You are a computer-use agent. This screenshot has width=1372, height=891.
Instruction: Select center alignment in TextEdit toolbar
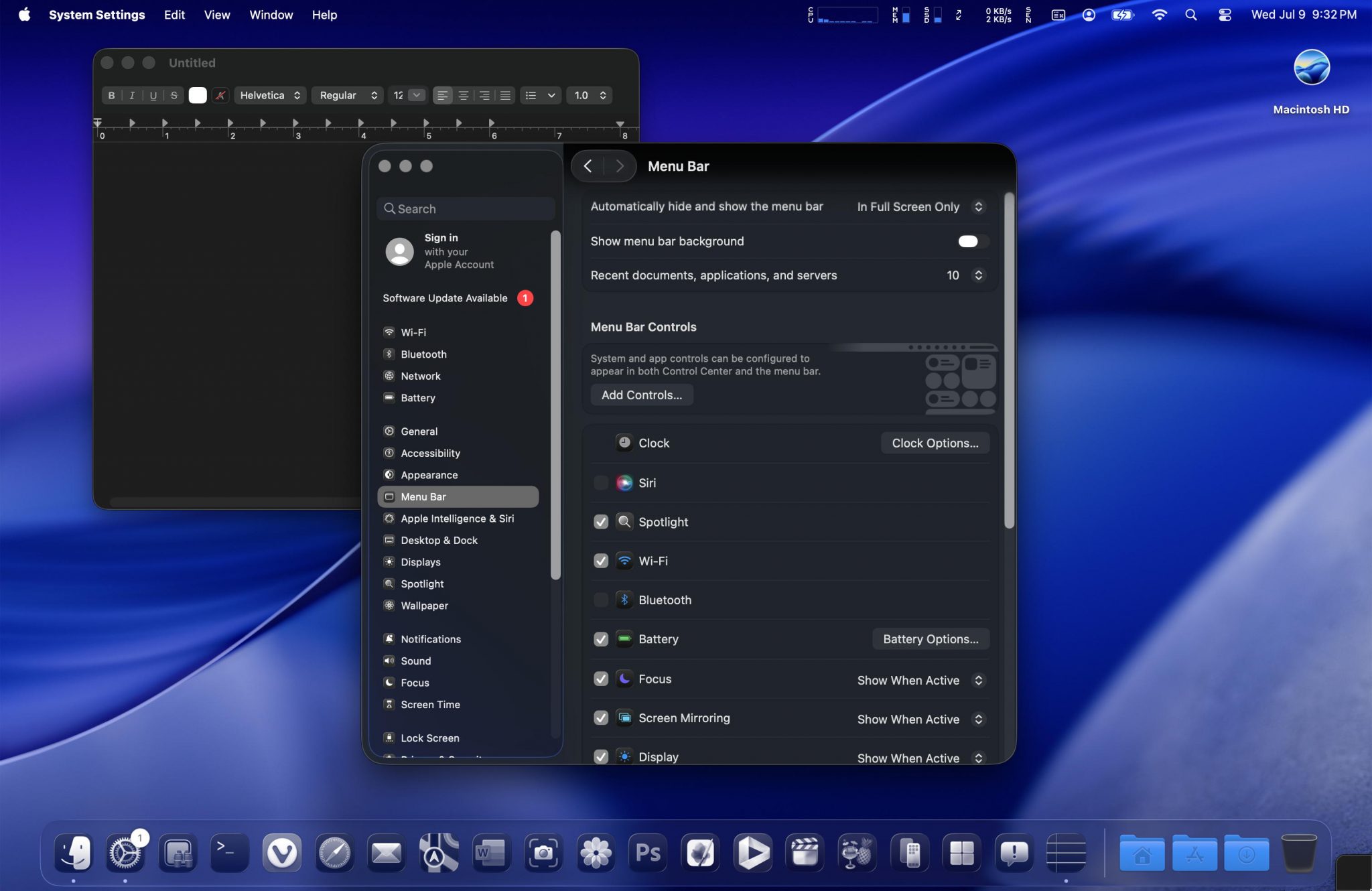click(463, 96)
